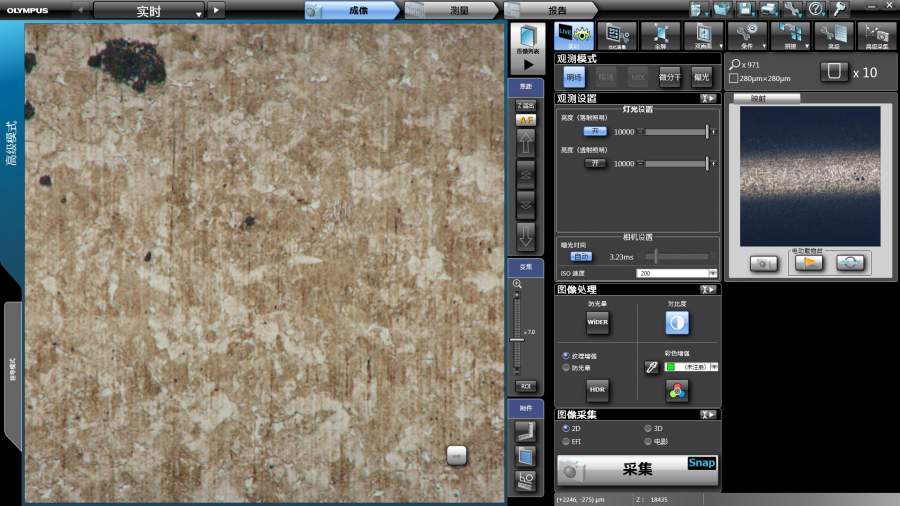Click the arrow button right of 实时 dropdown
This screenshot has width=900, height=506.
pos(216,10)
